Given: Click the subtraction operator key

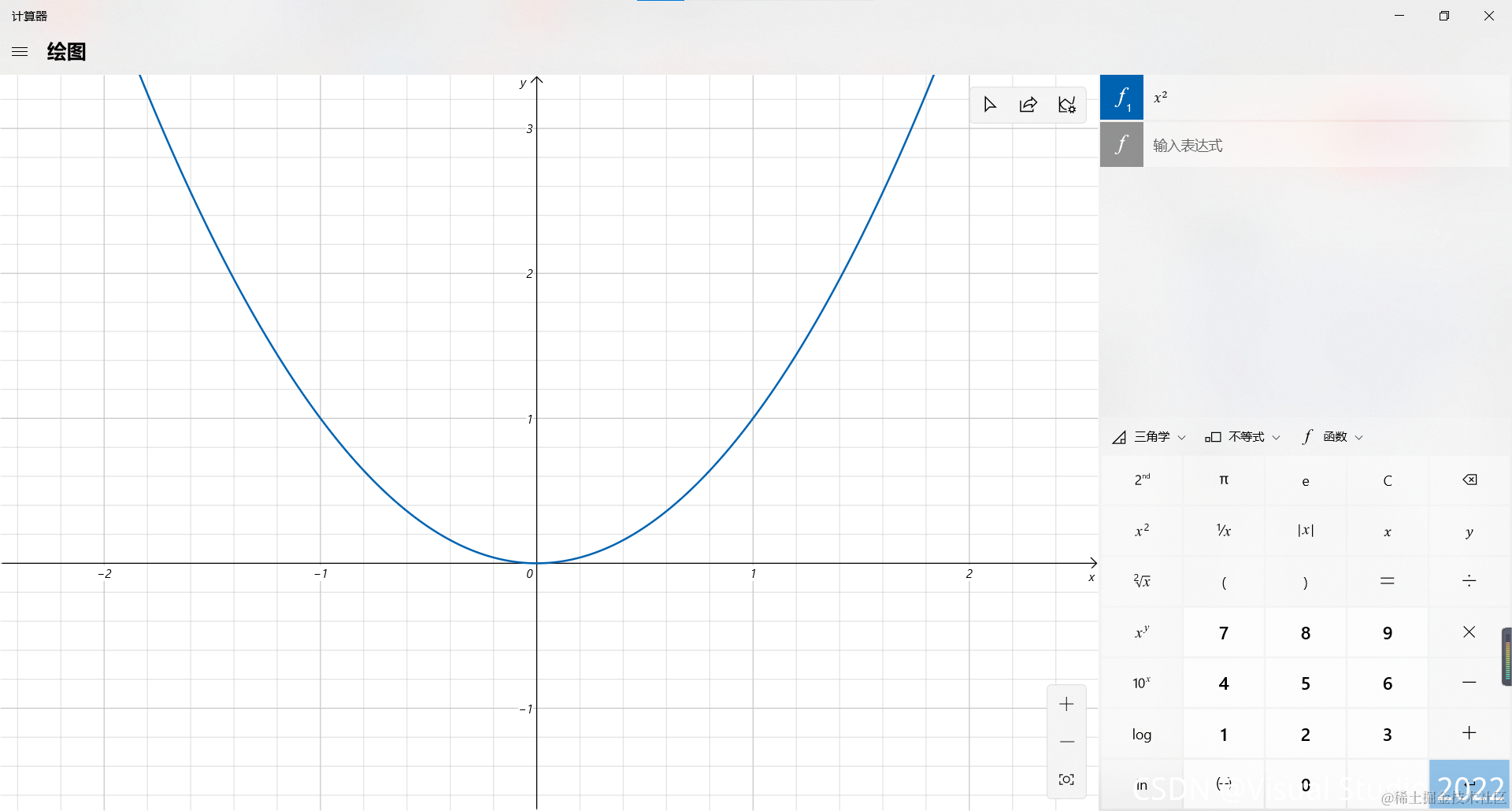Looking at the screenshot, I should [x=1469, y=683].
